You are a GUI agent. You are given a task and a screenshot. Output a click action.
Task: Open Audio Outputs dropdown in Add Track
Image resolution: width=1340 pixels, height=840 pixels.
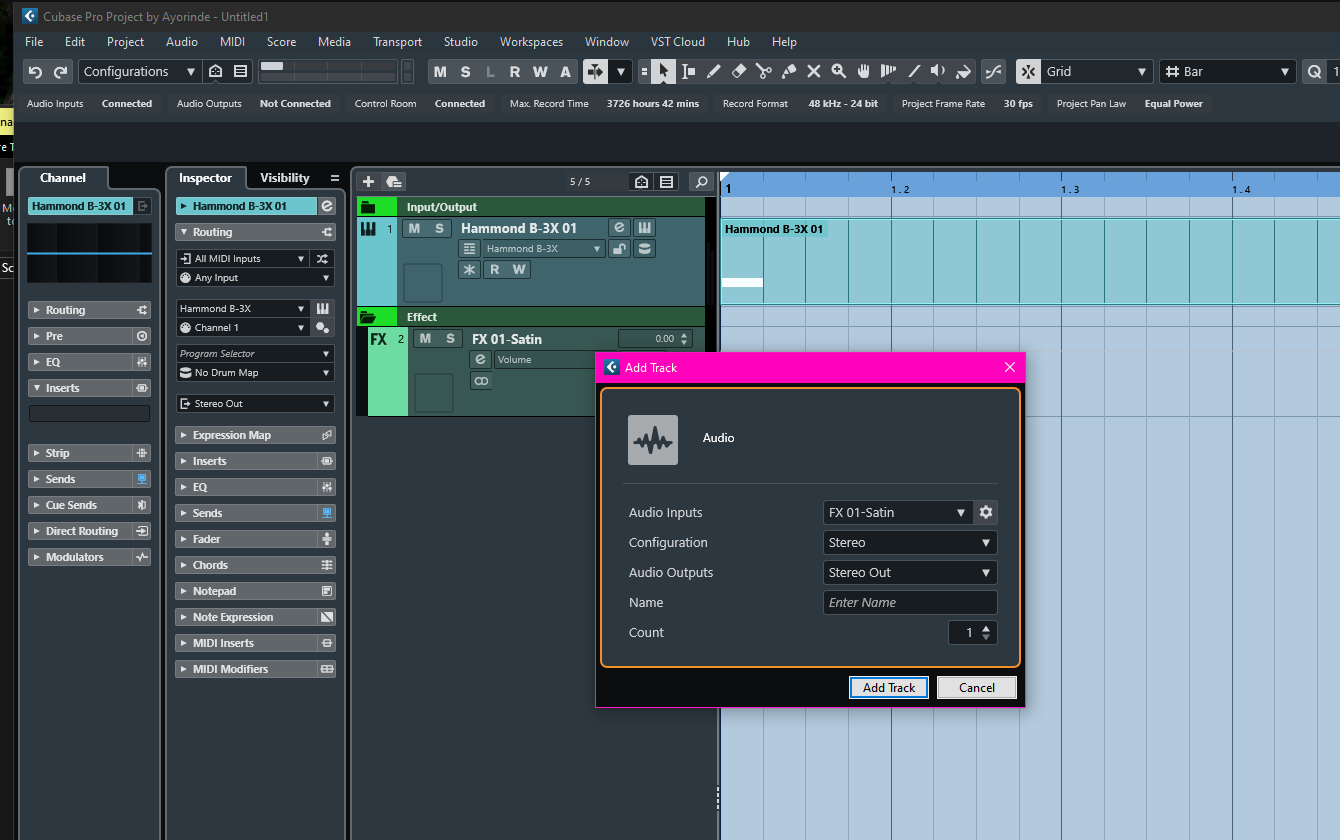(x=910, y=573)
